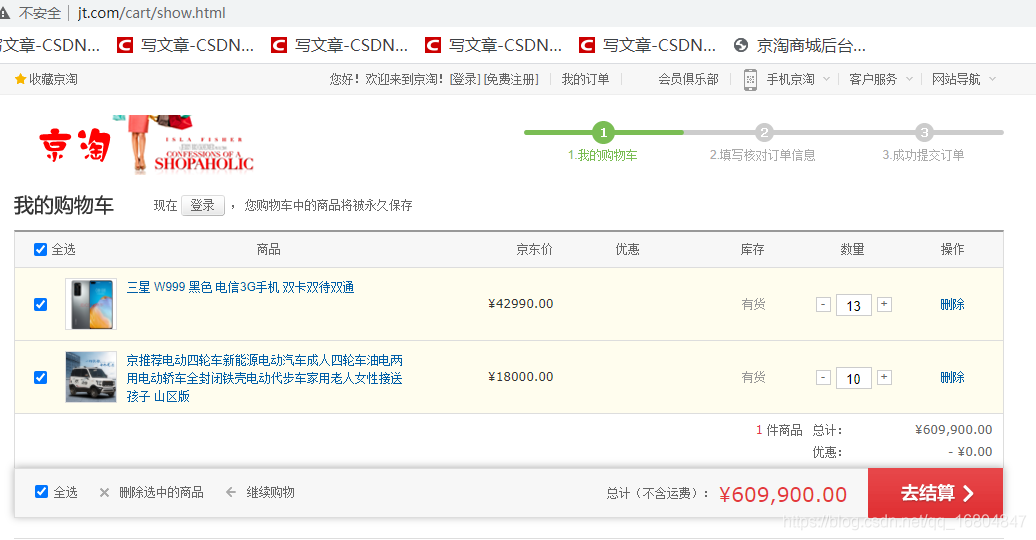This screenshot has height=540, width=1036.
Task: Toggle the 全选 checkbox in table header
Action: [40, 249]
